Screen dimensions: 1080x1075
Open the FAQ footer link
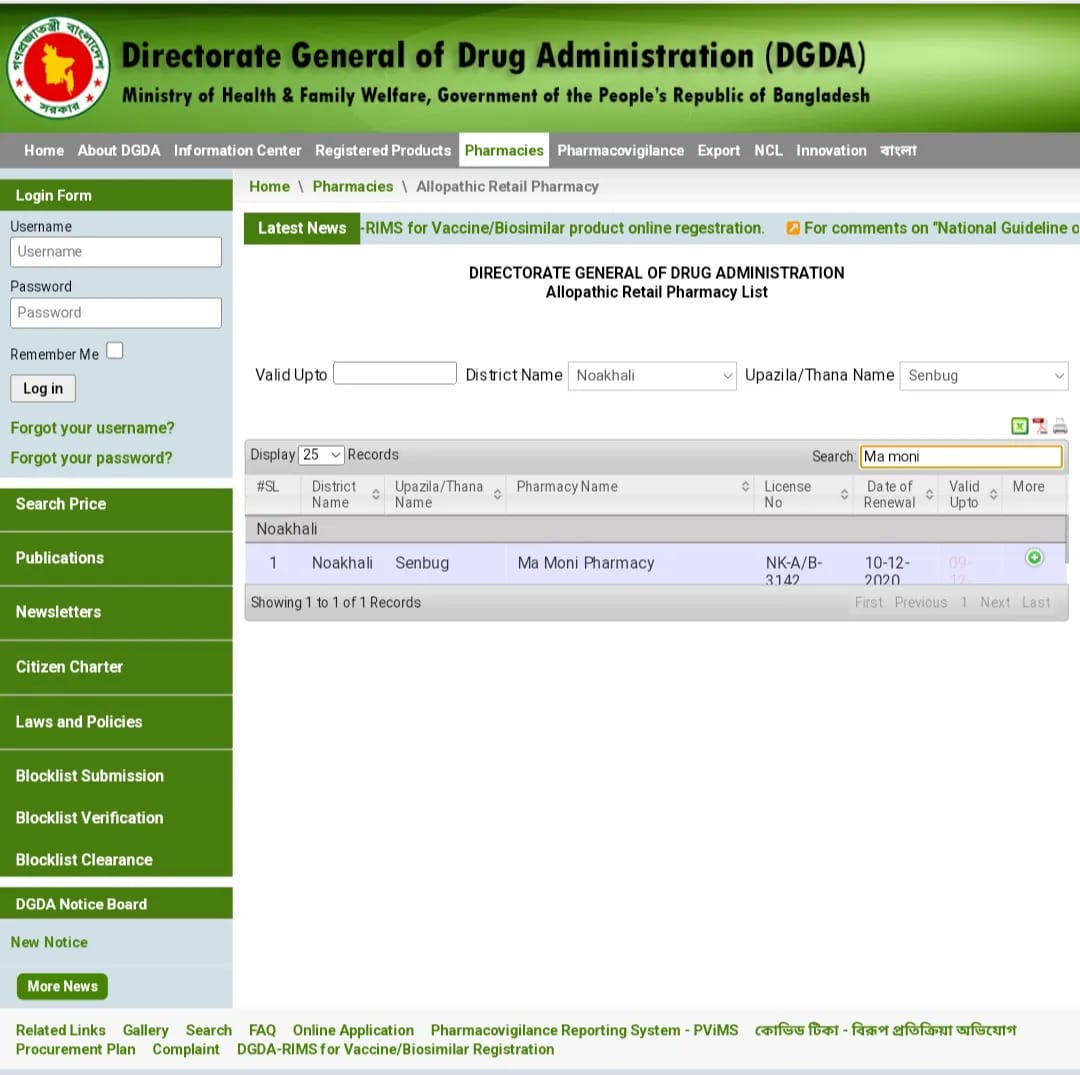tap(262, 1030)
